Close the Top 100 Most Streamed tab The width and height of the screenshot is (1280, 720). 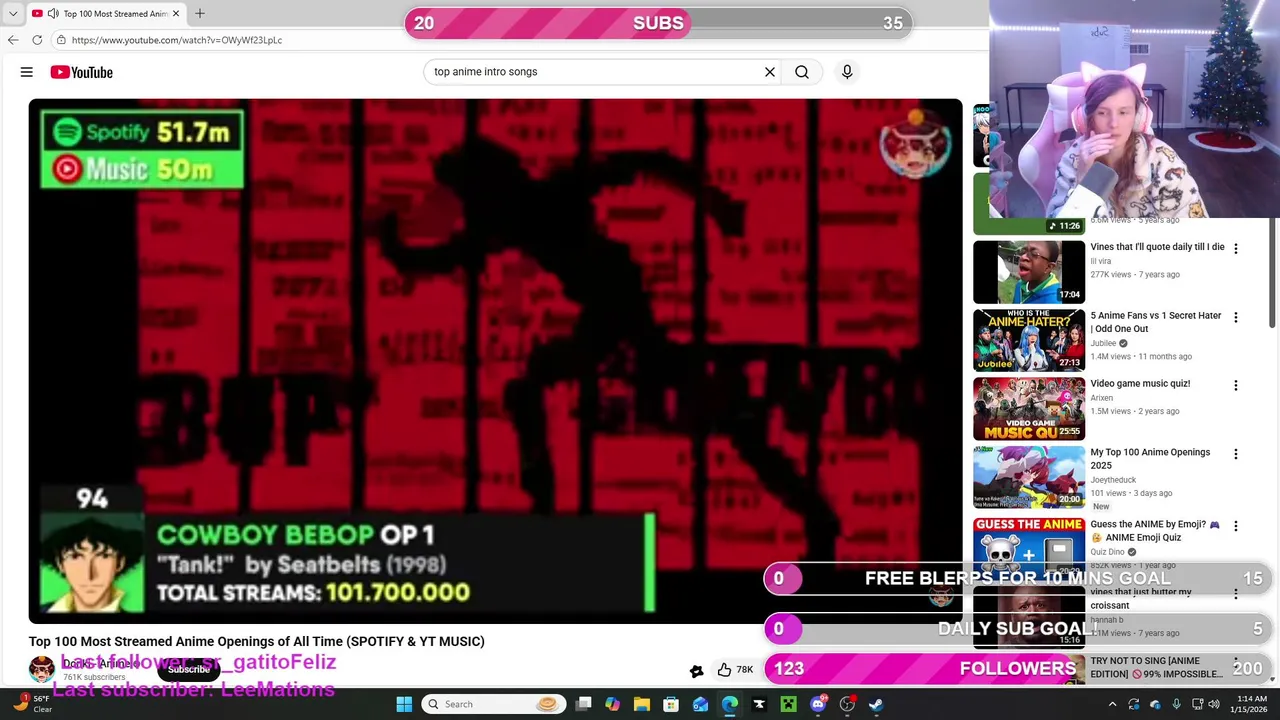click(x=176, y=13)
